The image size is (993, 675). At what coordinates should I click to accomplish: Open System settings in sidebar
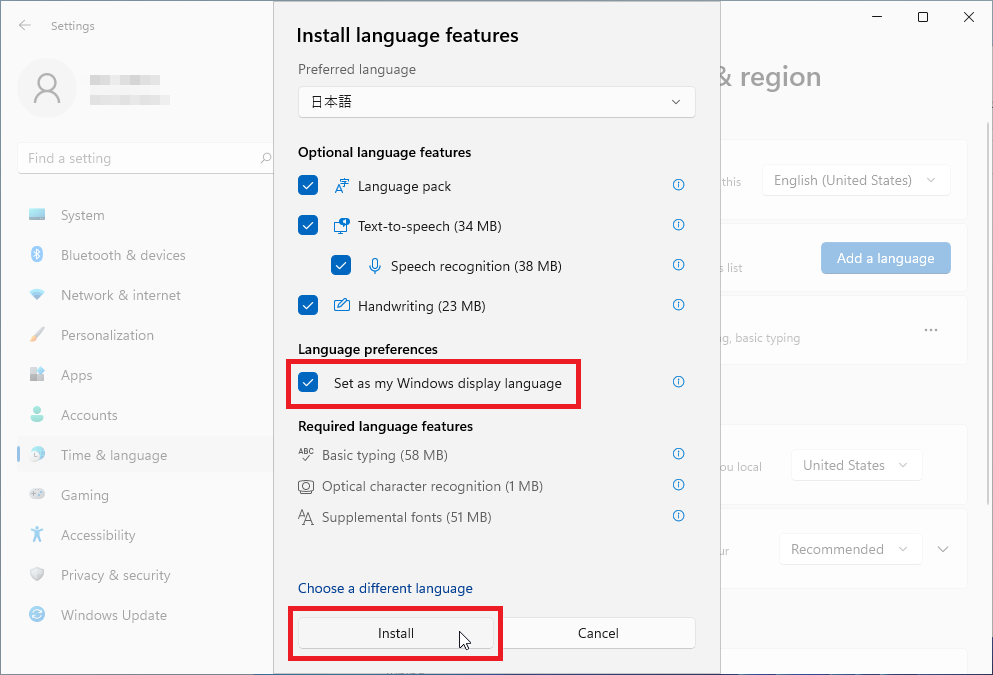pos(145,215)
